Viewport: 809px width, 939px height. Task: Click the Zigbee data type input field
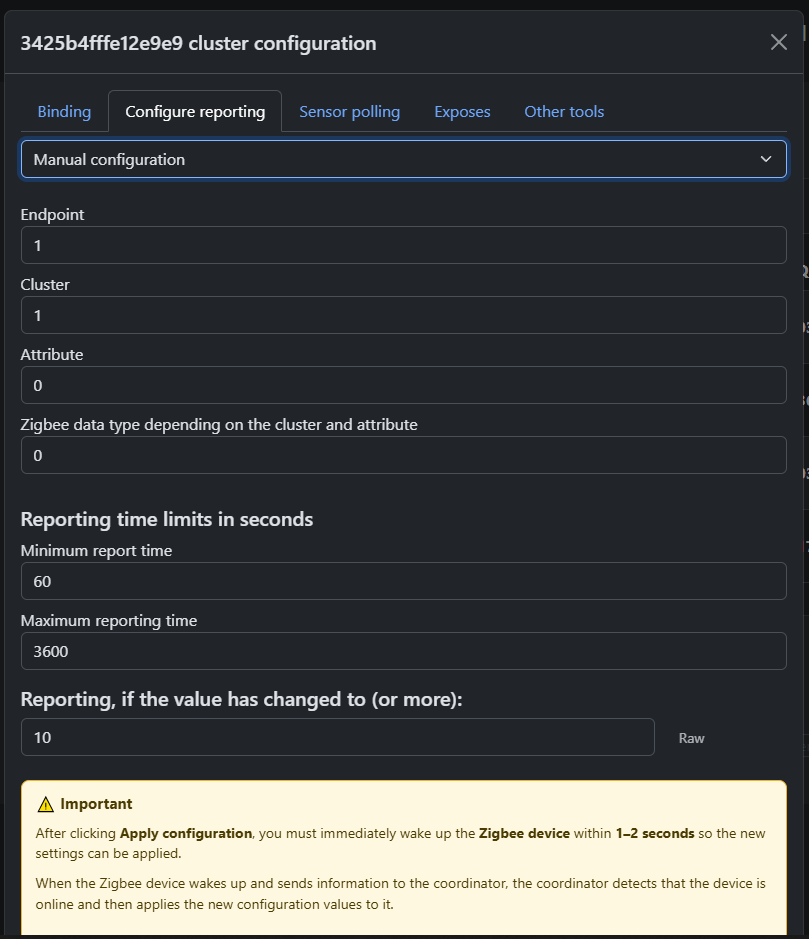point(403,455)
